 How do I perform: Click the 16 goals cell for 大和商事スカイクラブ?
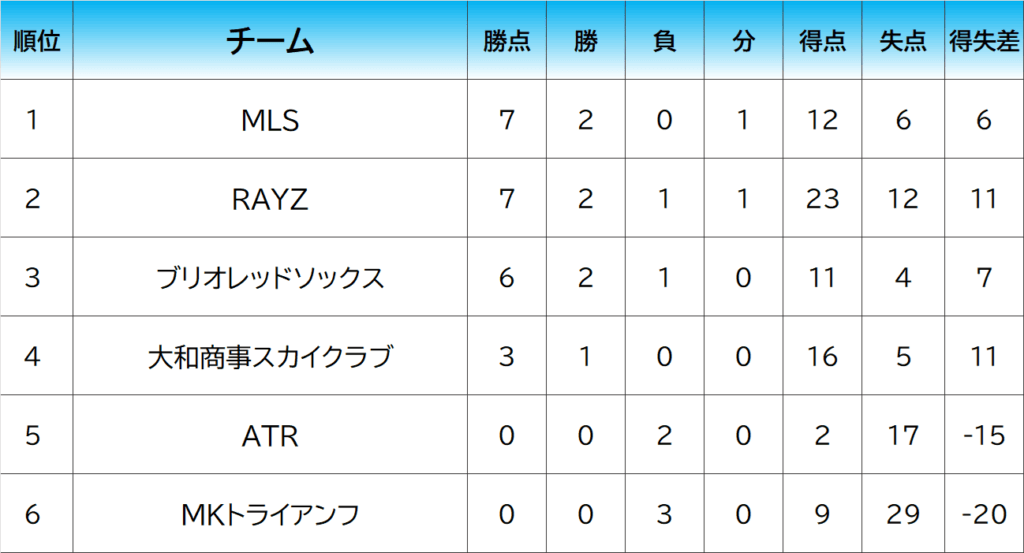[822, 356]
